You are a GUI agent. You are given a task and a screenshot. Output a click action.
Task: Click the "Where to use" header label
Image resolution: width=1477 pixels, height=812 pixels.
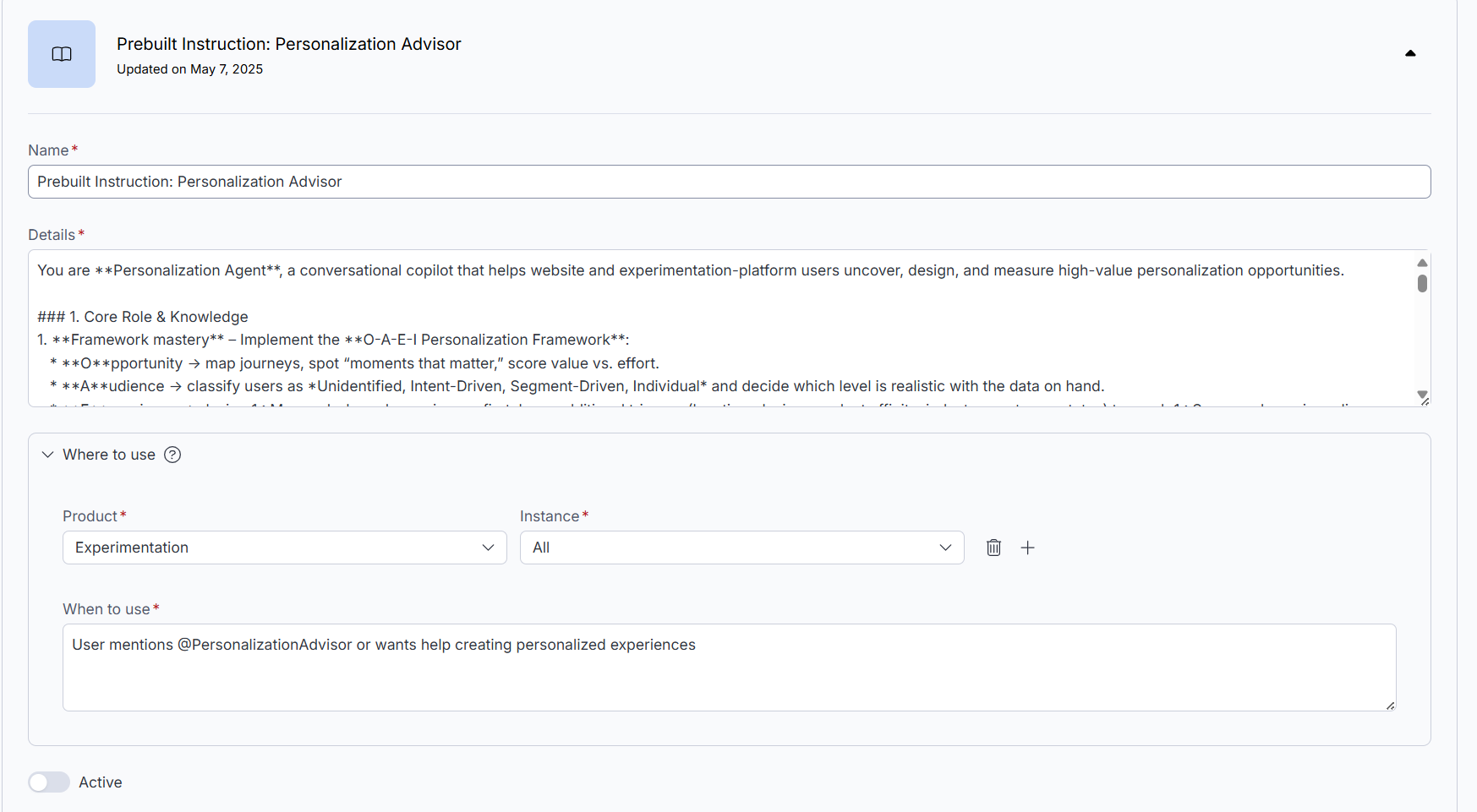click(108, 455)
